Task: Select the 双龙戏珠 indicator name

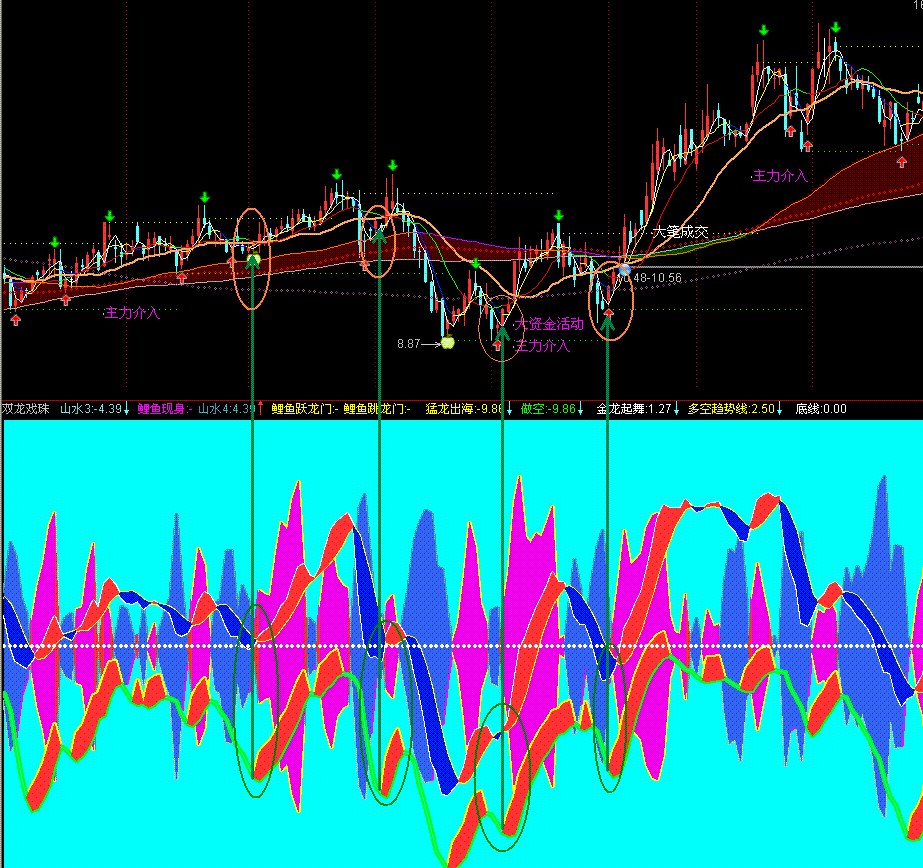Action: (x=25, y=408)
